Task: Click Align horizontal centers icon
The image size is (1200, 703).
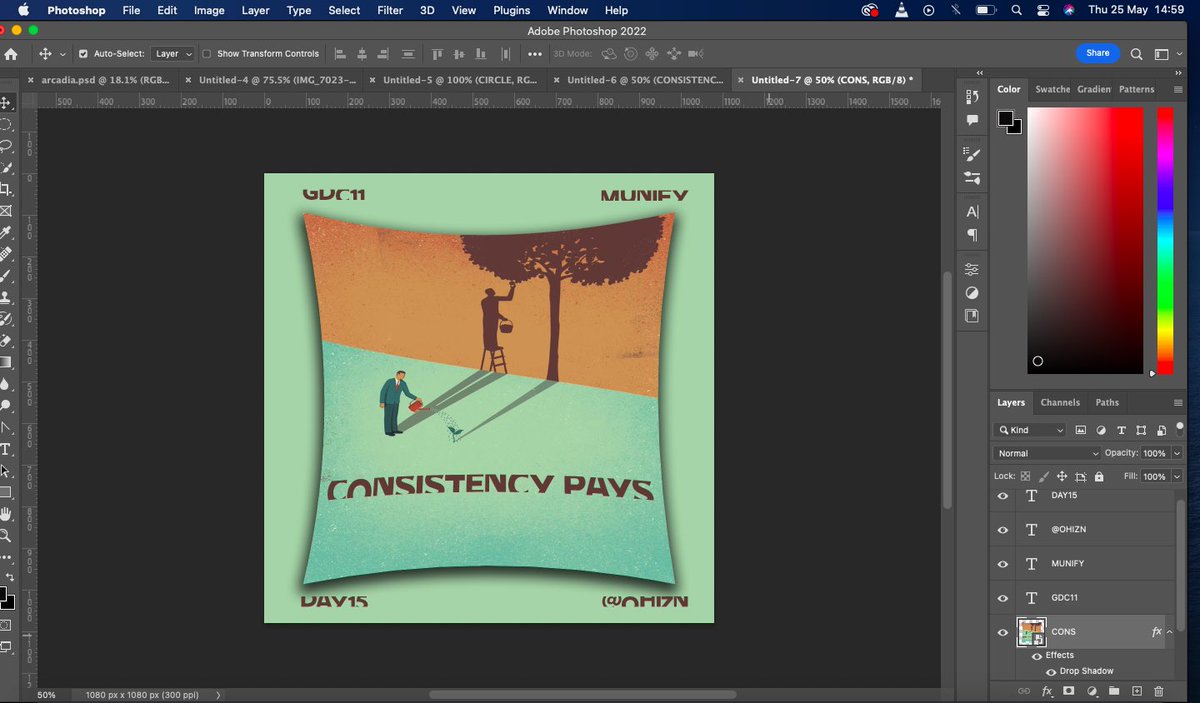Action: point(362,54)
